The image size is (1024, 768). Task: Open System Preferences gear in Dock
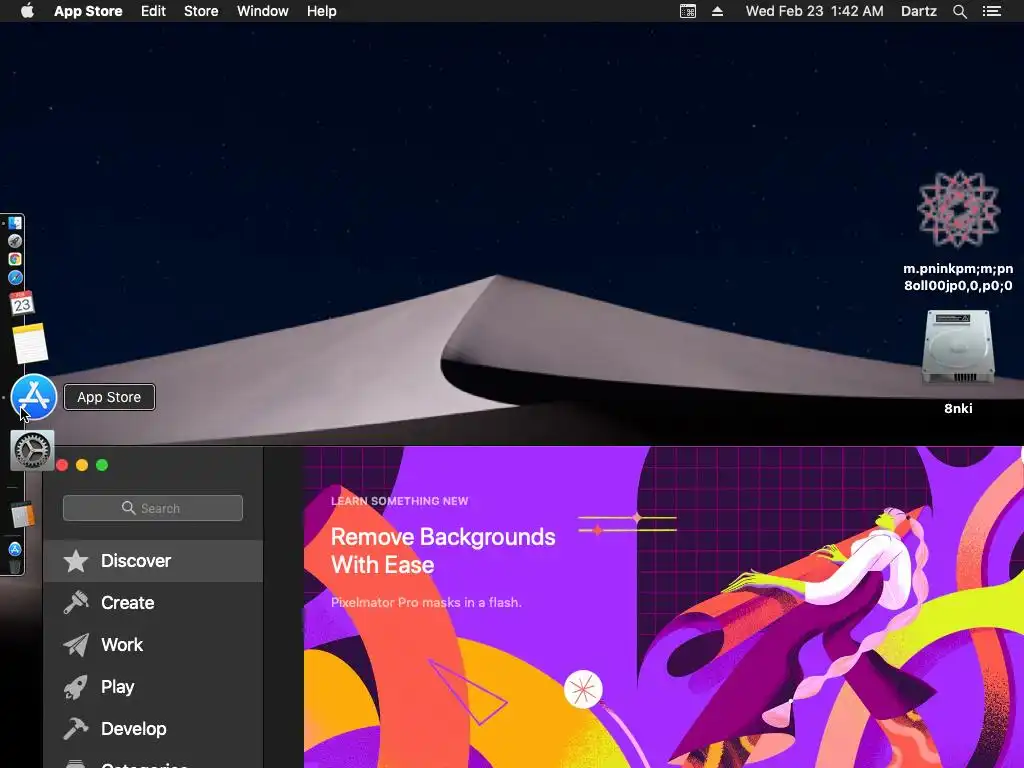click(32, 450)
